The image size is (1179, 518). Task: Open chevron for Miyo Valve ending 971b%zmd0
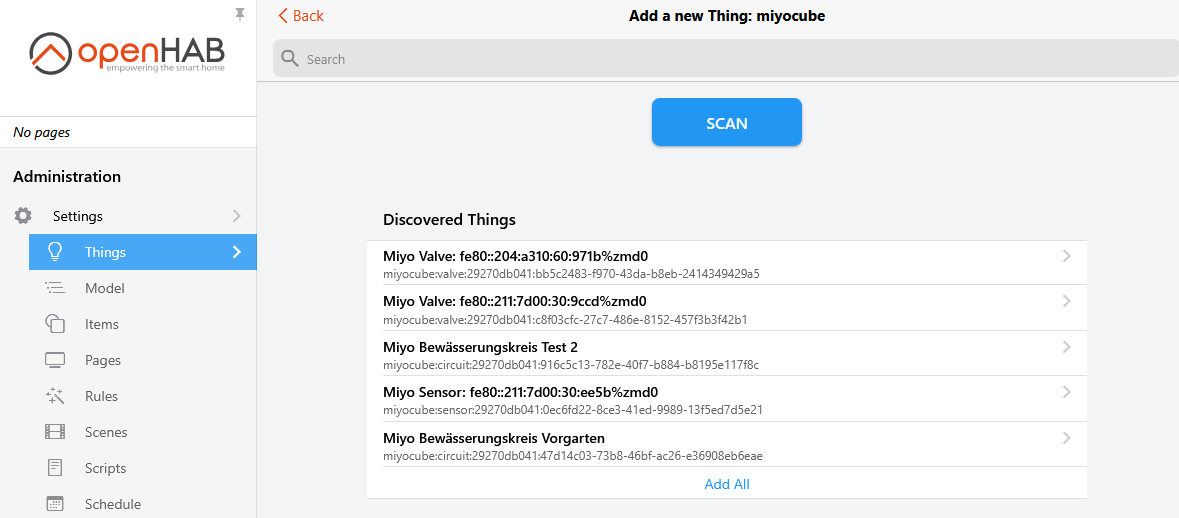[x=1066, y=256]
